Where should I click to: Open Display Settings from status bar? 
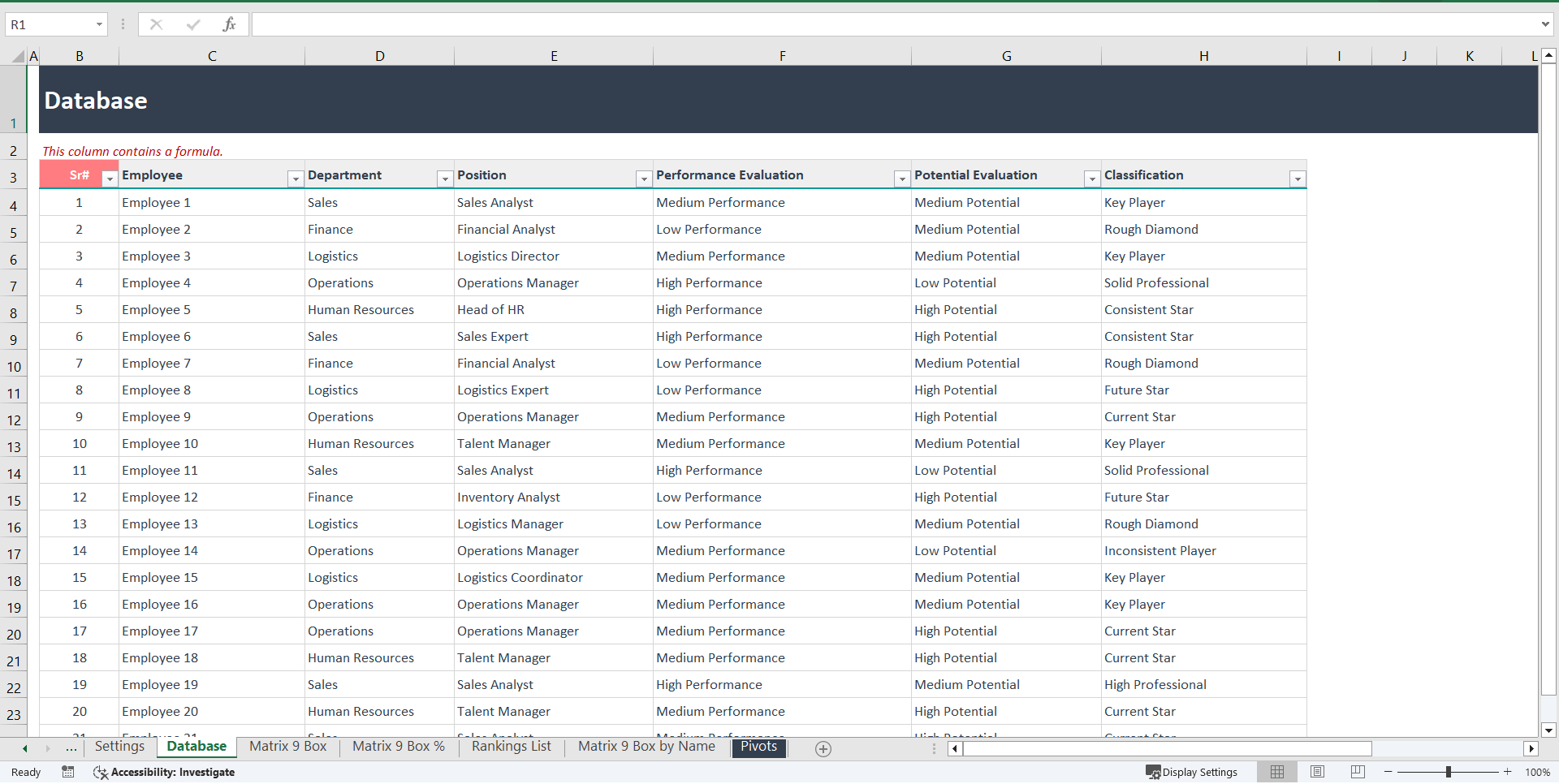(1191, 772)
